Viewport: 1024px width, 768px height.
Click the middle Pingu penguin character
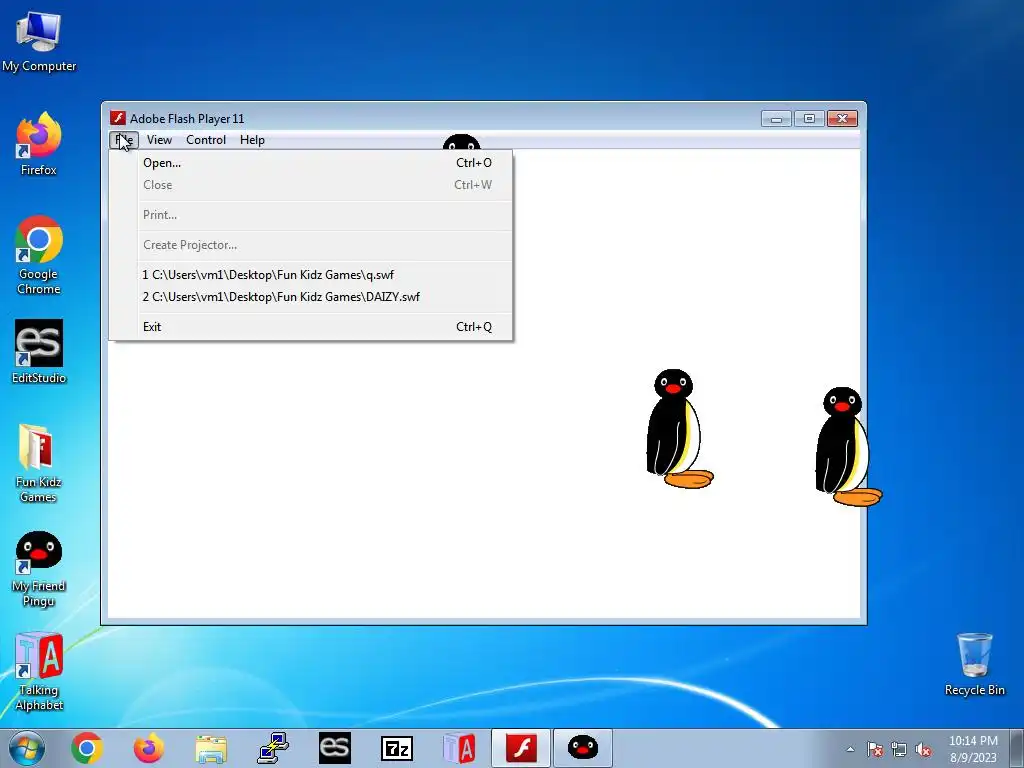(679, 429)
